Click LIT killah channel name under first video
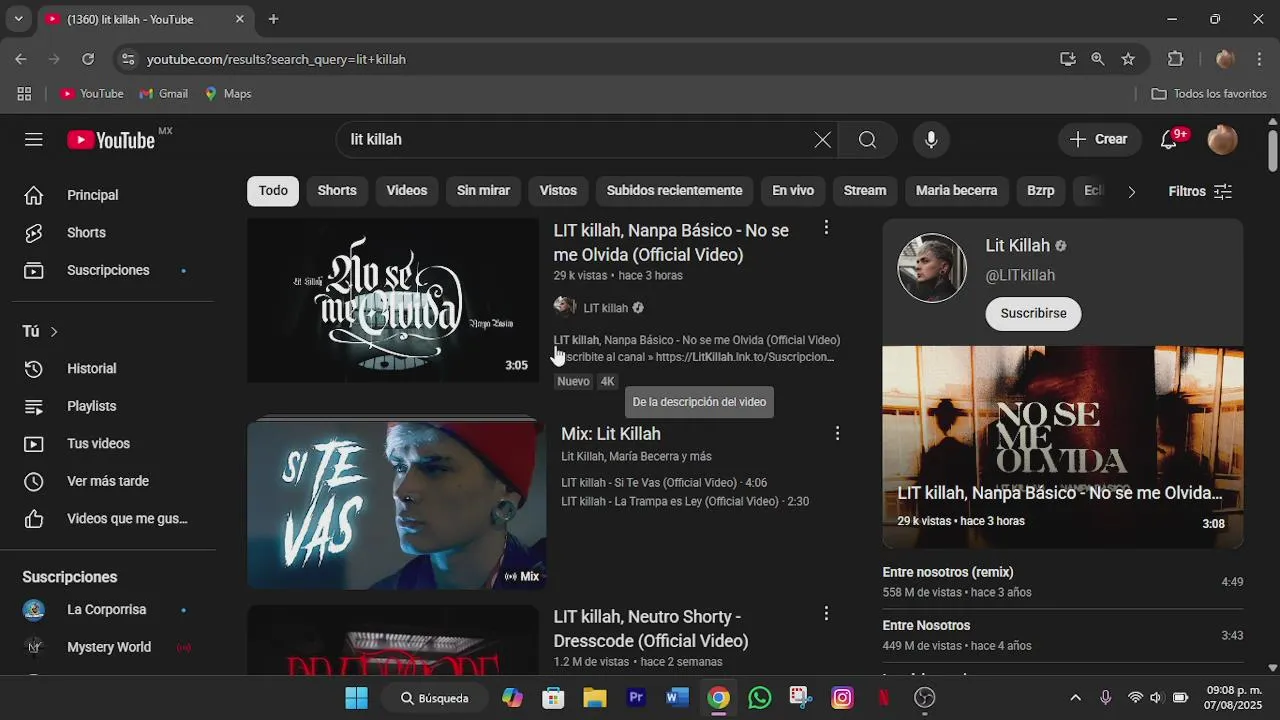The height and width of the screenshot is (720, 1280). point(606,308)
